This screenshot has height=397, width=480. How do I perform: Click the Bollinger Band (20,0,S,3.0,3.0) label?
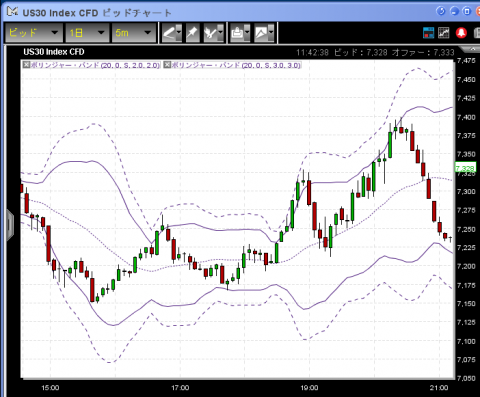pyautogui.click(x=236, y=65)
